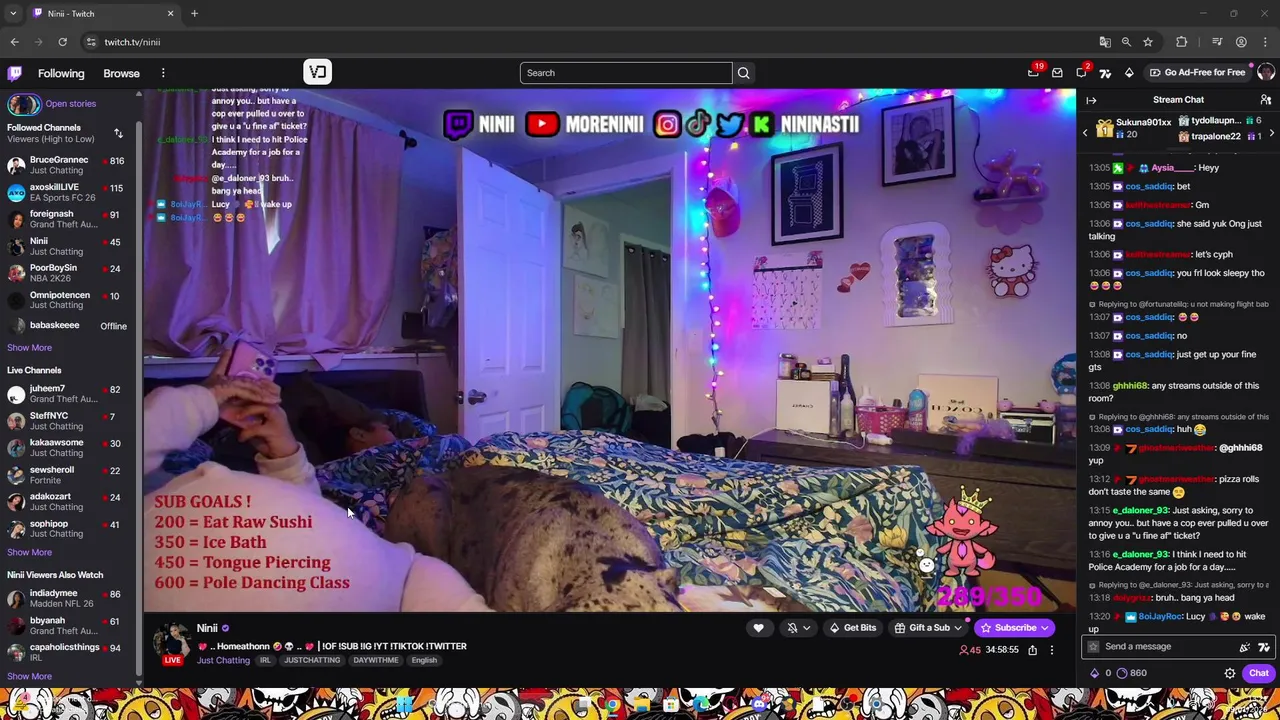
Task: Open the browser tab search dropdown
Action: (13, 14)
